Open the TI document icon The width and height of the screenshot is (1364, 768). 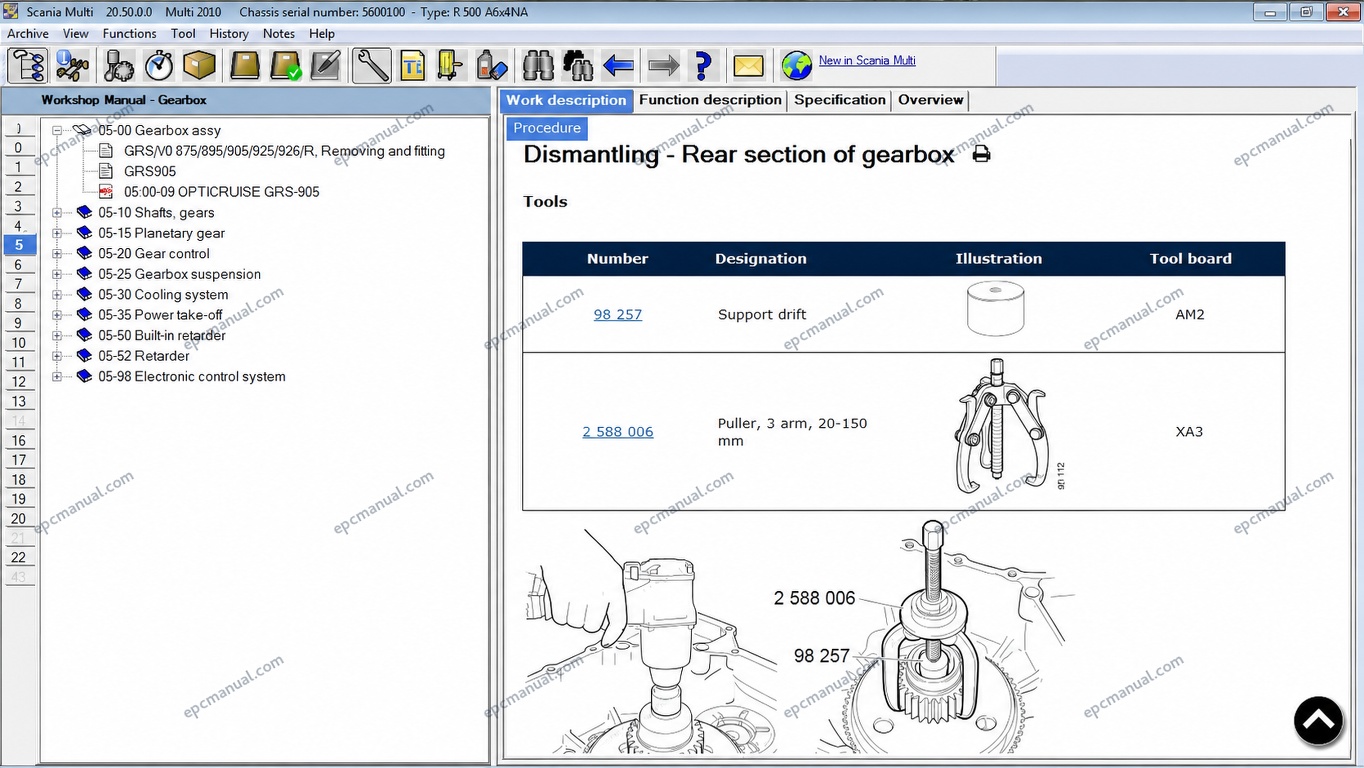click(x=413, y=66)
